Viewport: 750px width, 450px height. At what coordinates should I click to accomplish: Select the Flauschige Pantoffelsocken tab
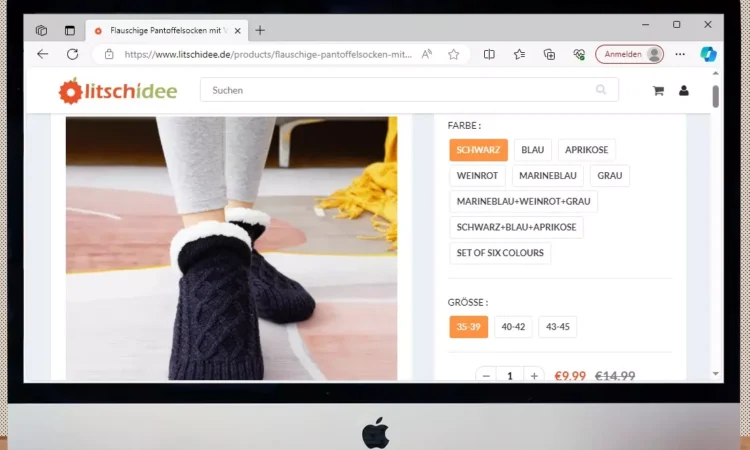167,31
